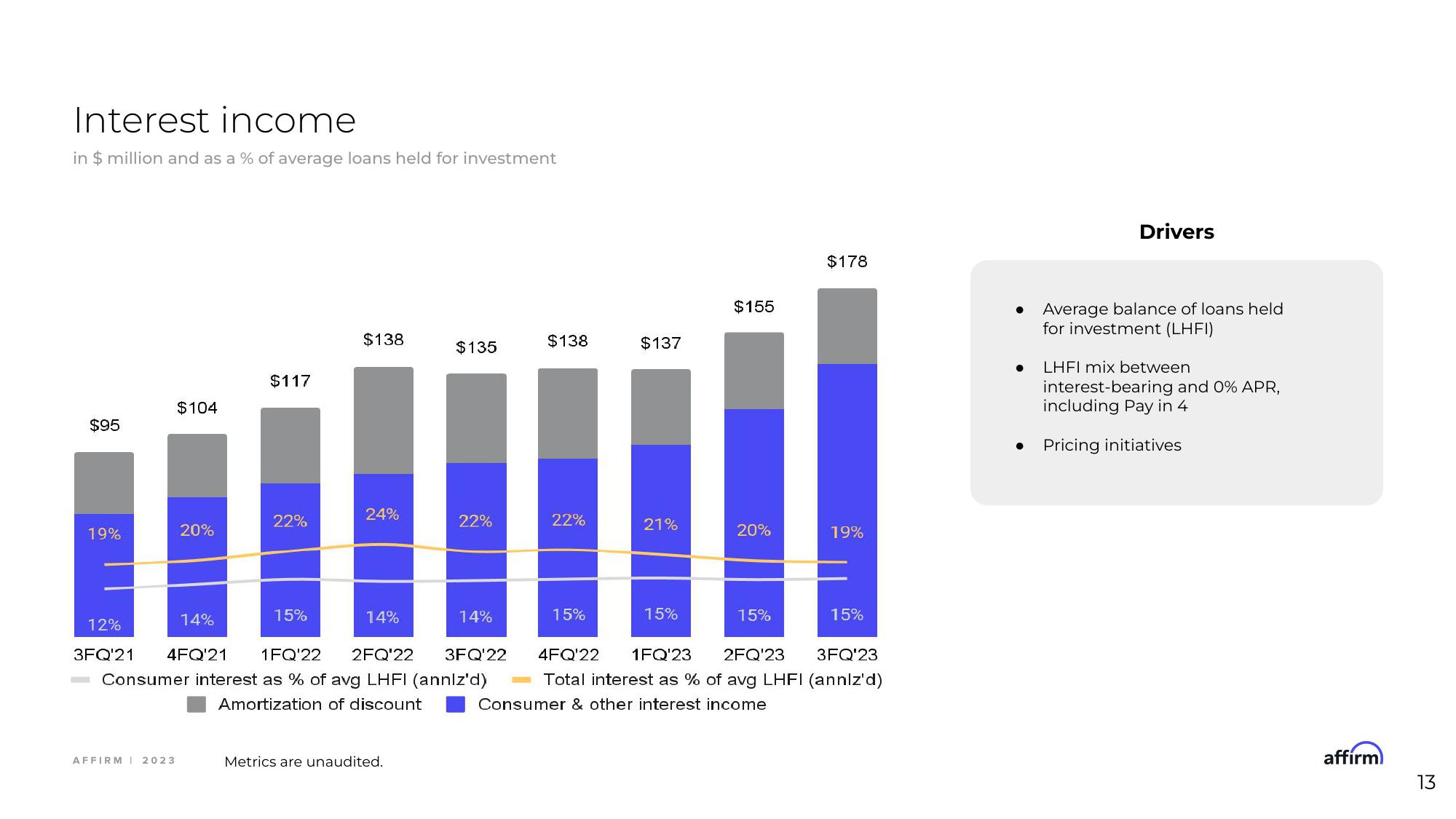Click the grey segment of the 3FQ'23 bar
Viewport: 1456px width, 819px height.
(847, 326)
